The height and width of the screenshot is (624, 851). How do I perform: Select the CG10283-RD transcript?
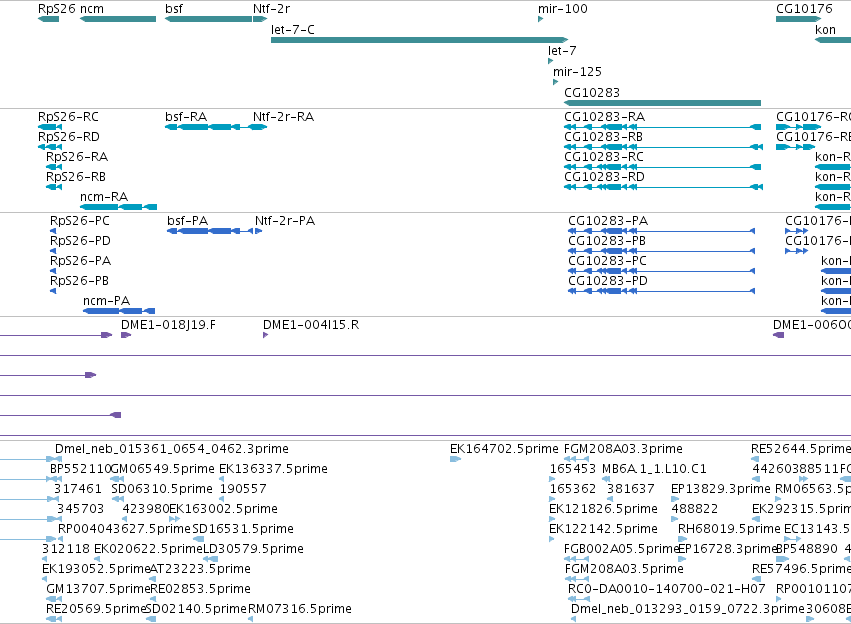pos(664,187)
